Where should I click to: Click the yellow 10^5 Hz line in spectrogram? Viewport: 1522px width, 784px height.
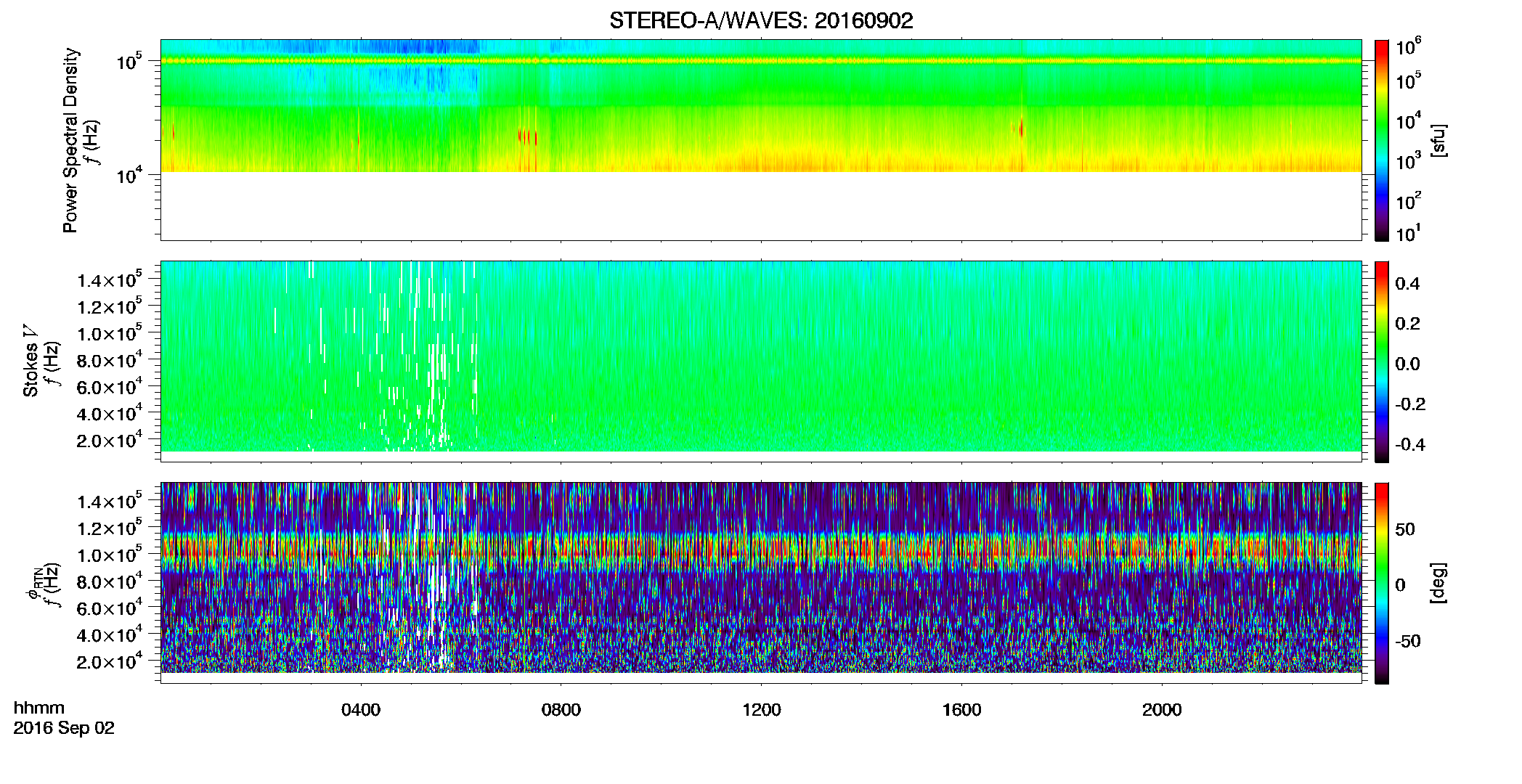coord(761,61)
